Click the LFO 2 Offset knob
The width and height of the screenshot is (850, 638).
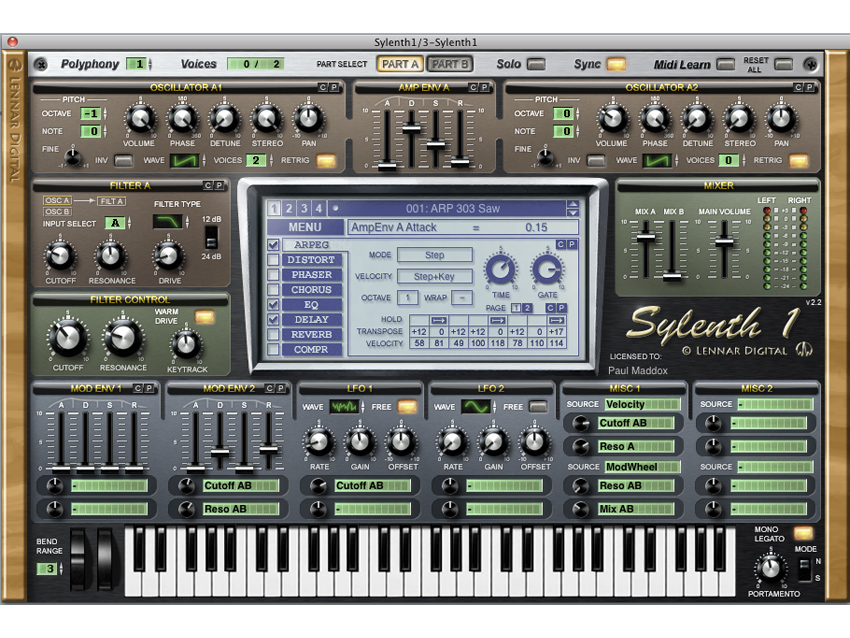tap(535, 443)
